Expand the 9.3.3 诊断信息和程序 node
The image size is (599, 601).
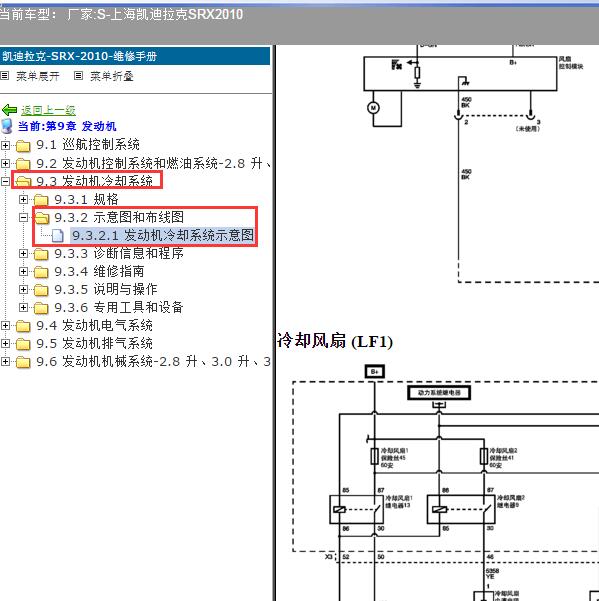[23, 253]
